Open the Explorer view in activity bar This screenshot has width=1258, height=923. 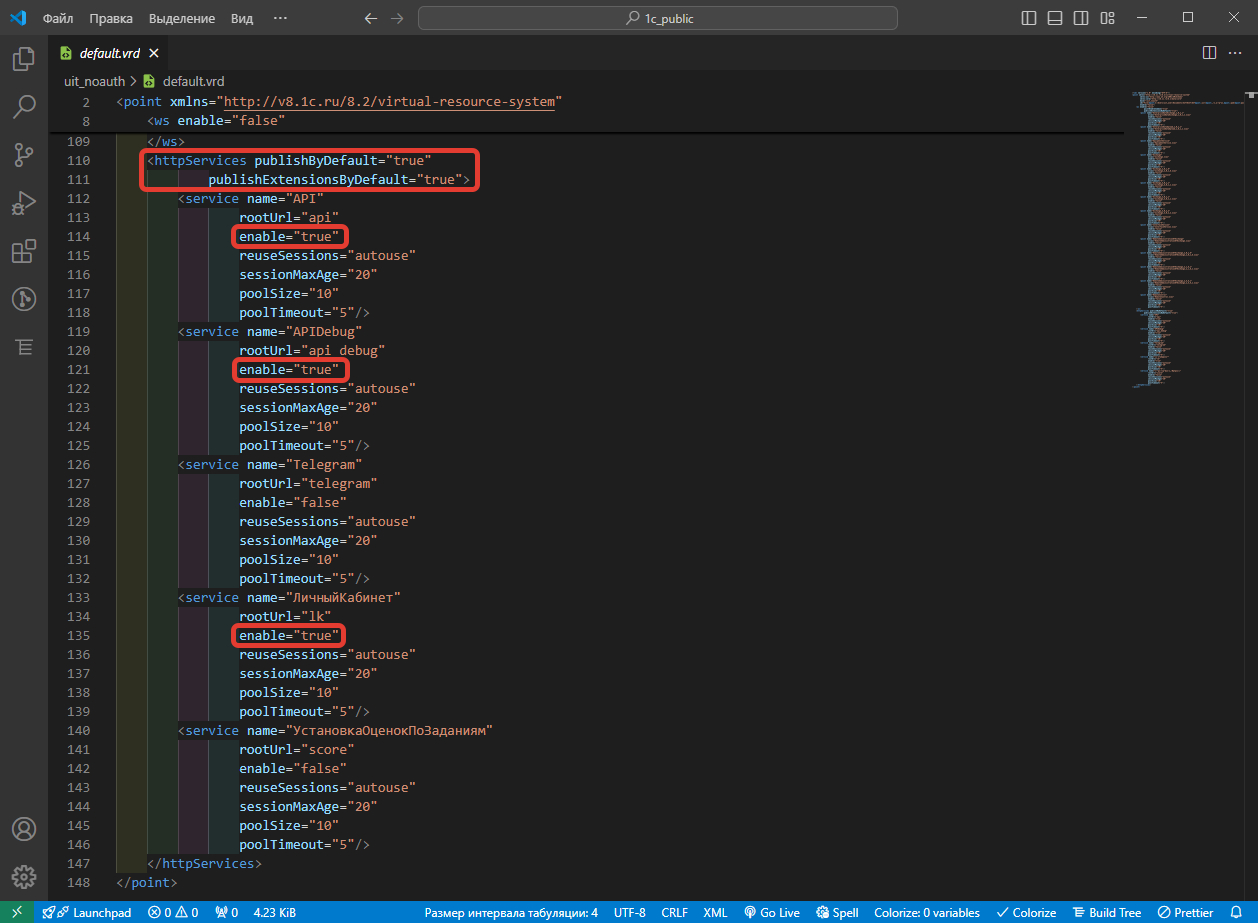tap(24, 59)
